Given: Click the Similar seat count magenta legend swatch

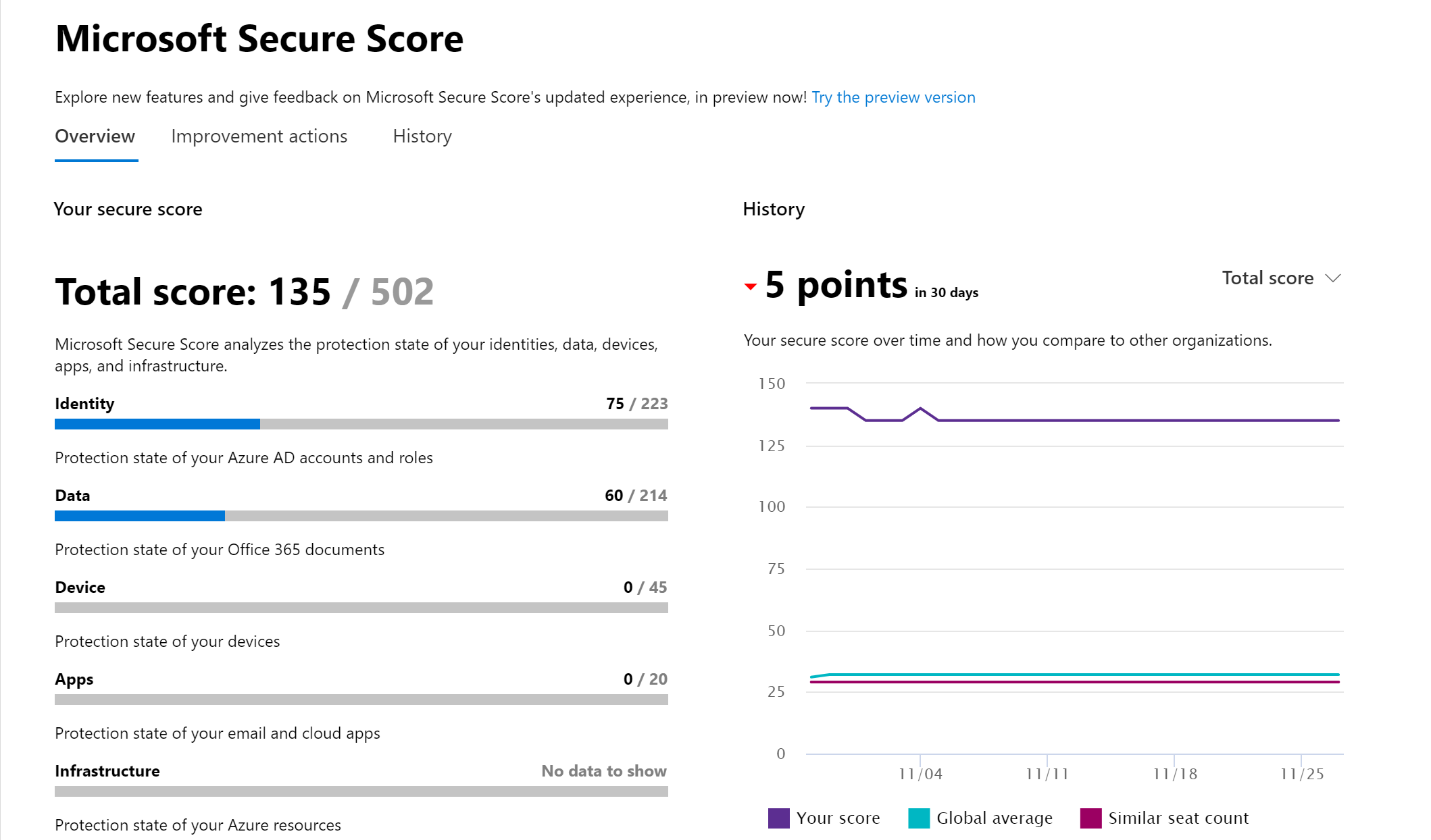Looking at the screenshot, I should coord(1090,818).
